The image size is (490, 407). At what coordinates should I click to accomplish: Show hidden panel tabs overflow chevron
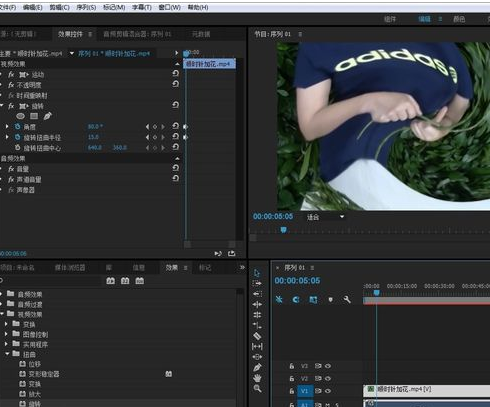click(x=242, y=267)
